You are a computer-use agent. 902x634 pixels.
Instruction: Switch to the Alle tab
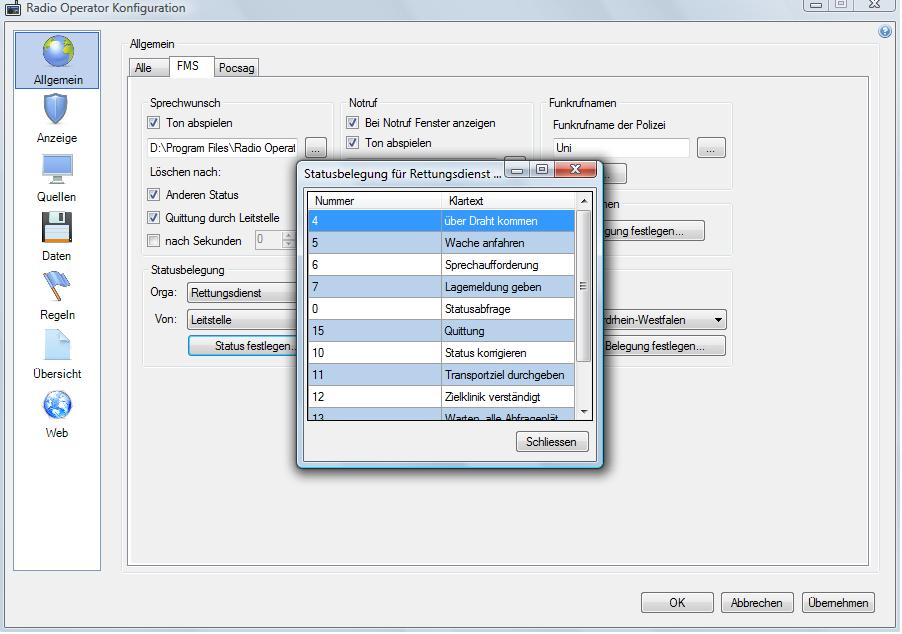pyautogui.click(x=144, y=68)
